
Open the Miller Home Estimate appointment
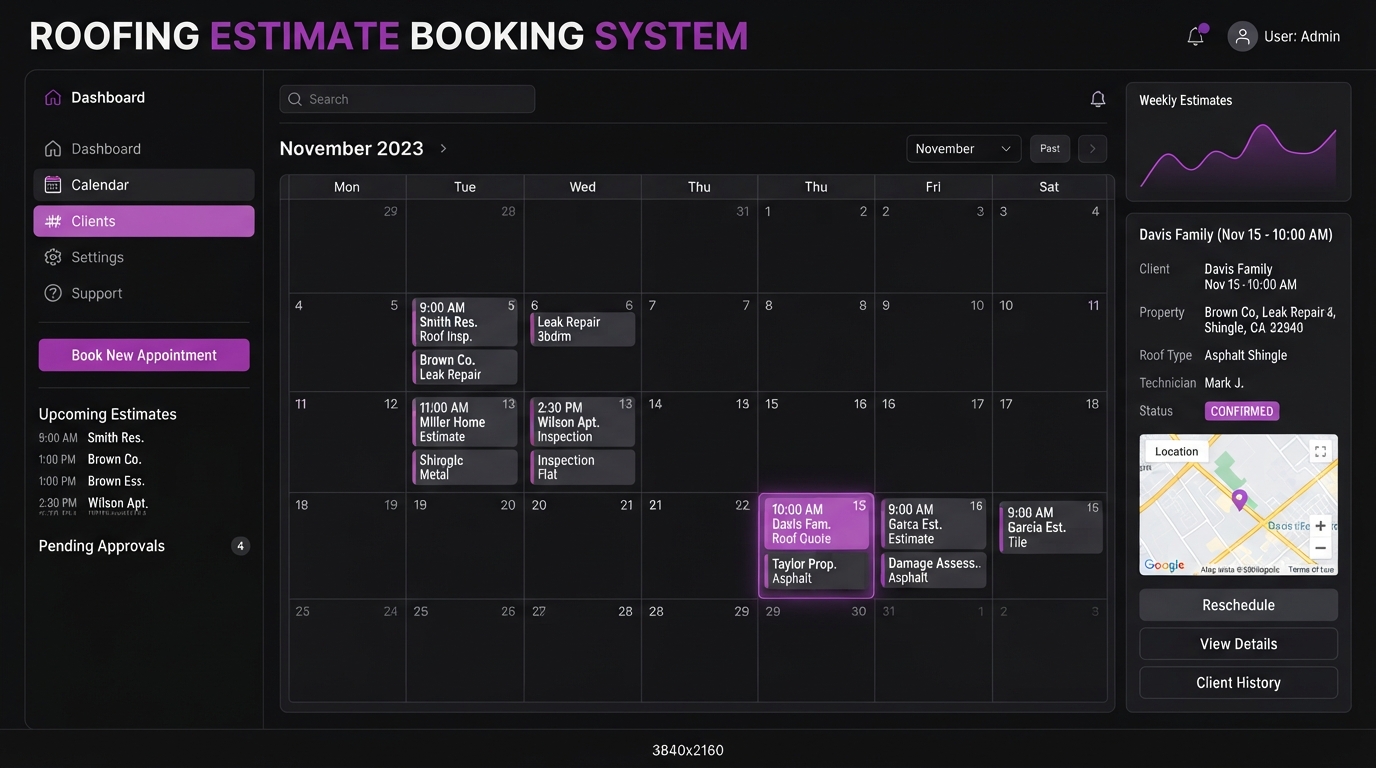point(465,422)
